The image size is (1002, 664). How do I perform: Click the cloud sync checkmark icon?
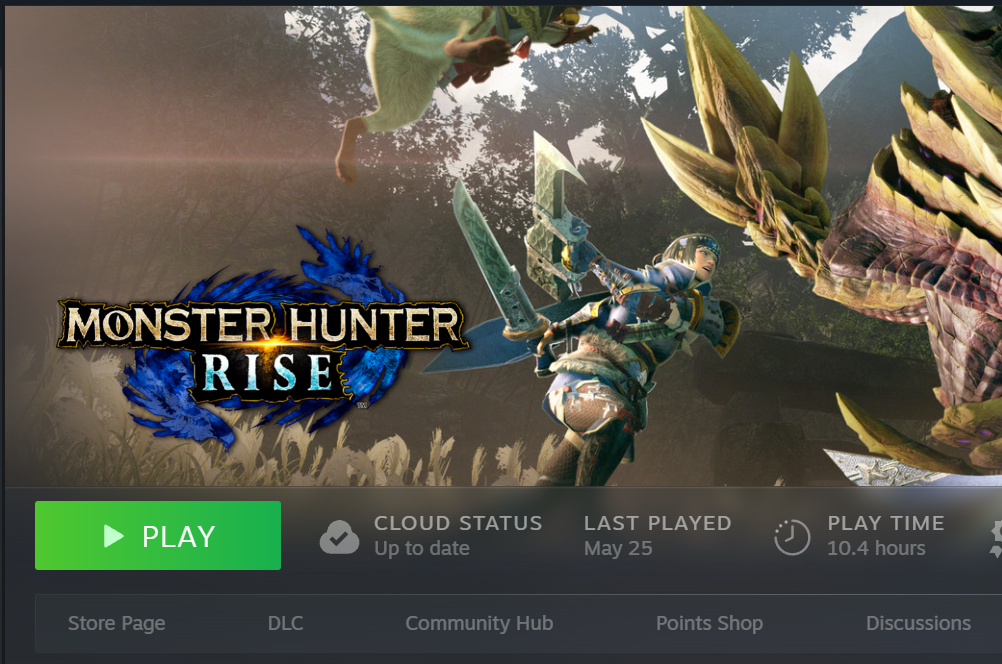339,537
